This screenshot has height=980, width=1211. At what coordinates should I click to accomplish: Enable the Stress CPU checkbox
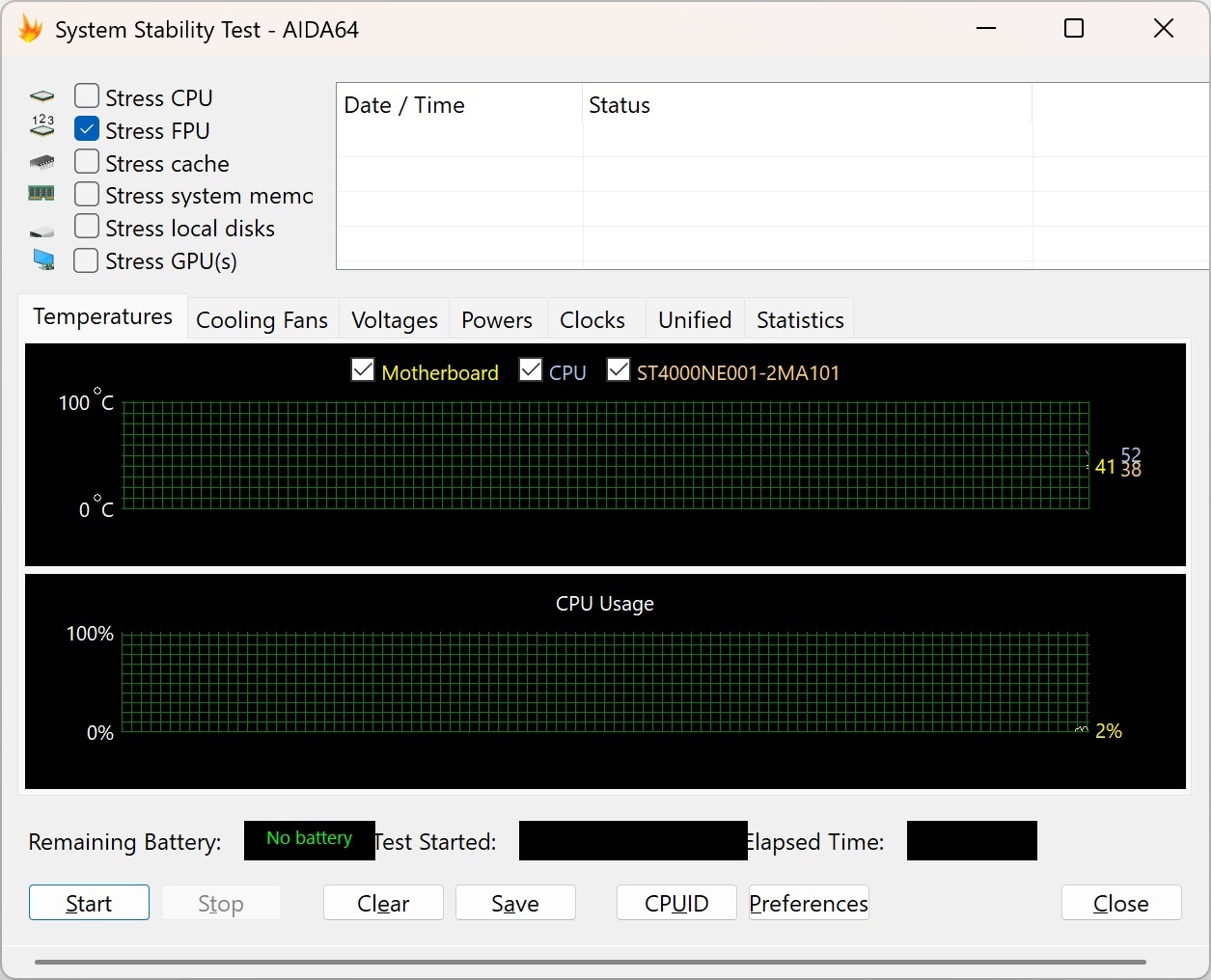87,95
